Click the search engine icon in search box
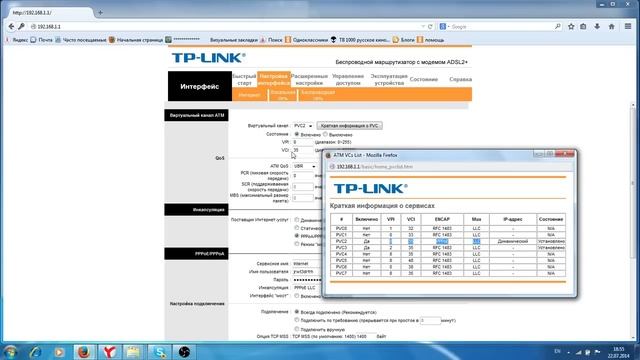Viewport: 640px width, 360px height. 443,27
